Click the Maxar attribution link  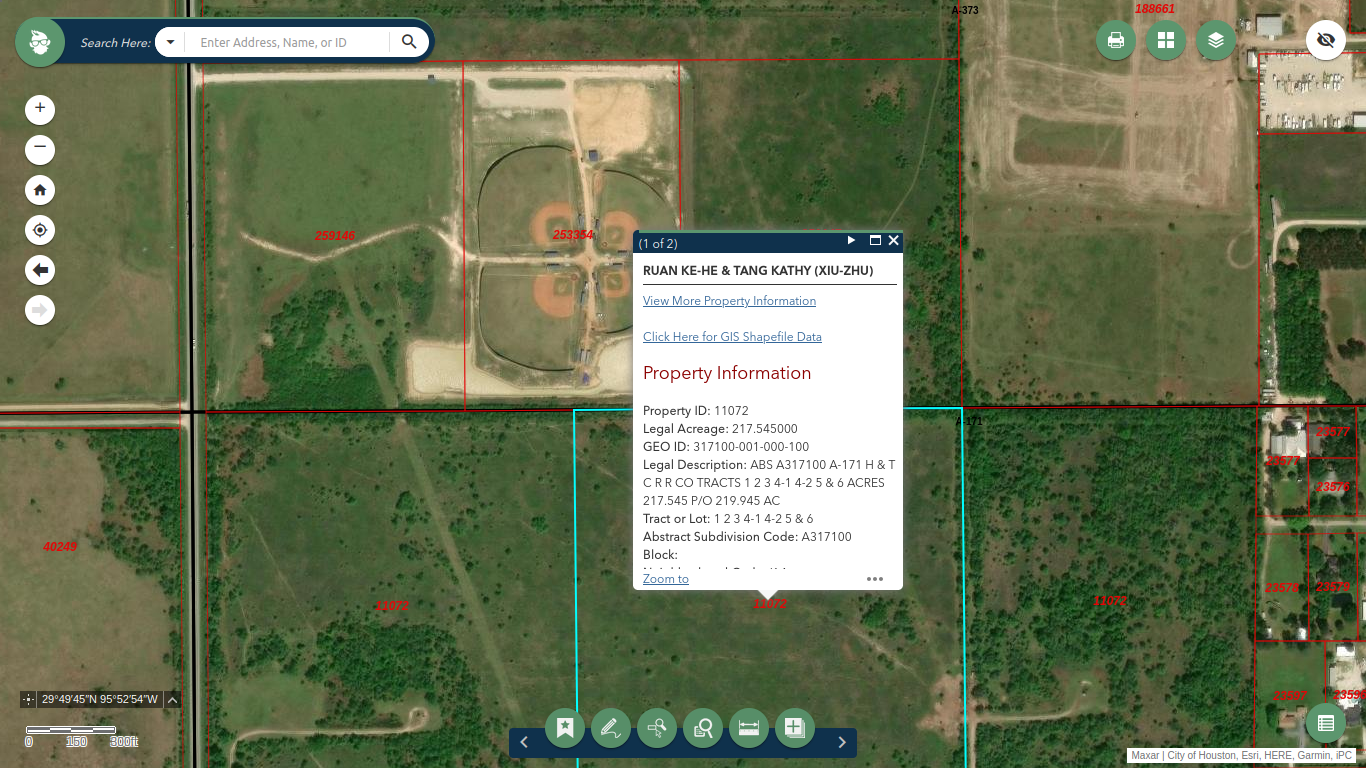pyautogui.click(x=1145, y=756)
